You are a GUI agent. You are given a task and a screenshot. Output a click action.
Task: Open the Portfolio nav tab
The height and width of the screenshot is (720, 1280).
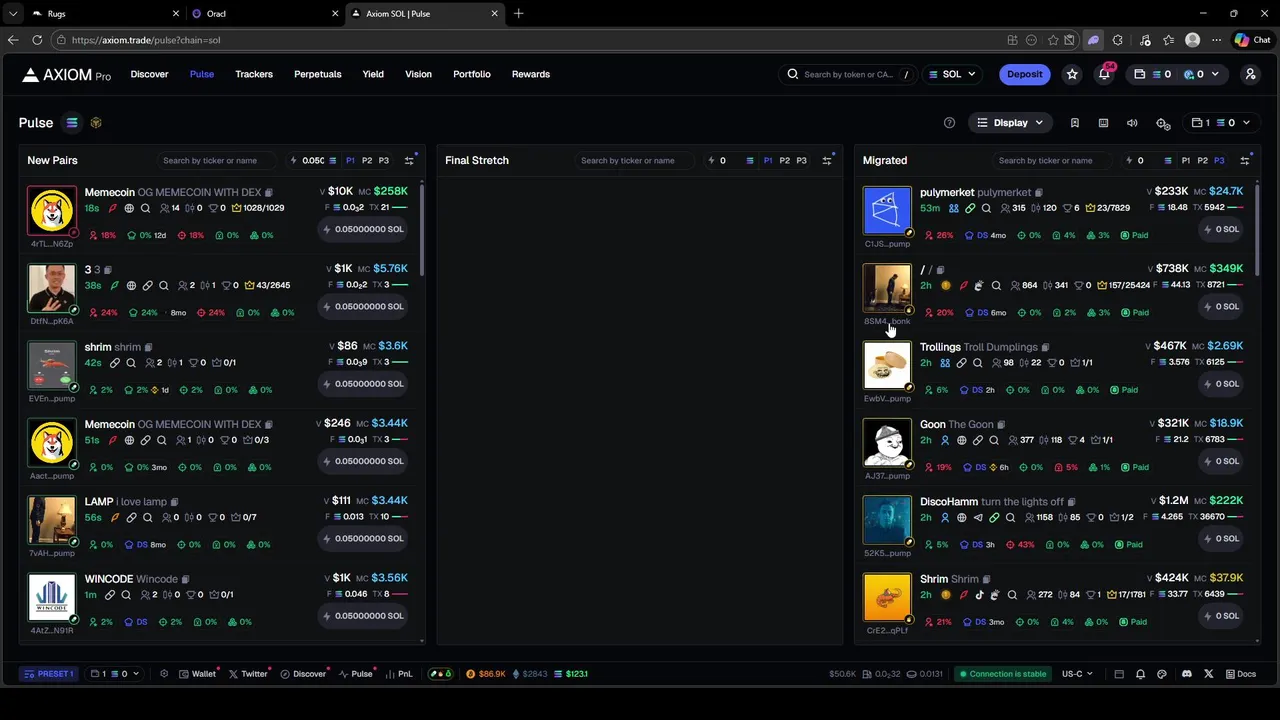pyautogui.click(x=472, y=74)
